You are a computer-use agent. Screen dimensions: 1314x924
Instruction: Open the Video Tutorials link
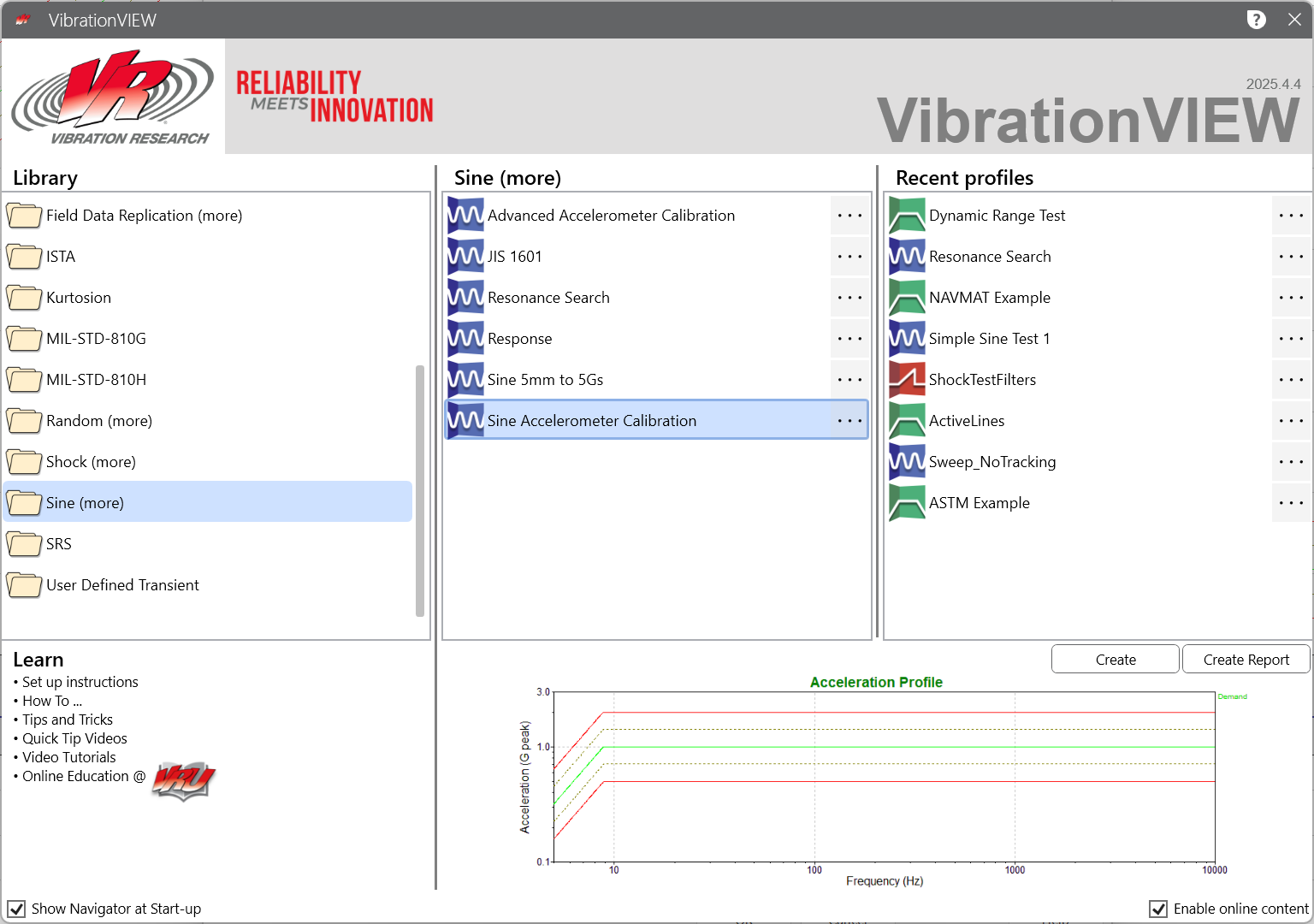(x=69, y=757)
